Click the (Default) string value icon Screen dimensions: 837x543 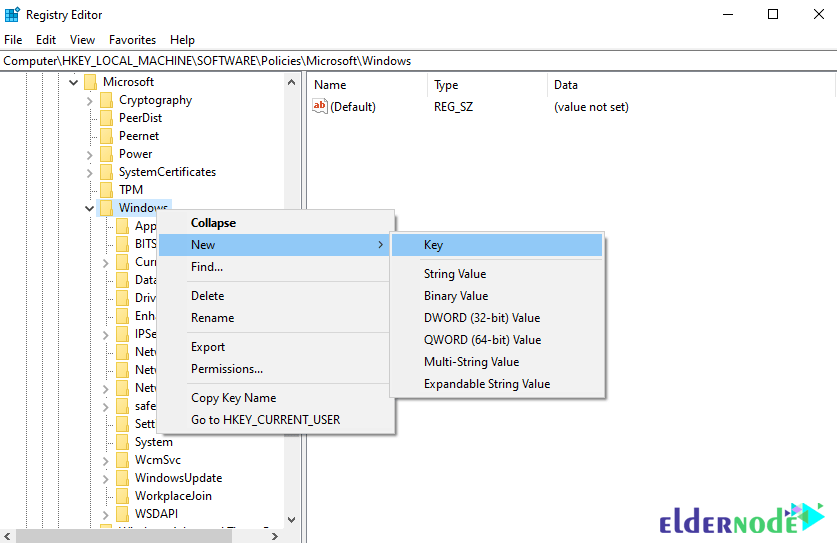320,106
